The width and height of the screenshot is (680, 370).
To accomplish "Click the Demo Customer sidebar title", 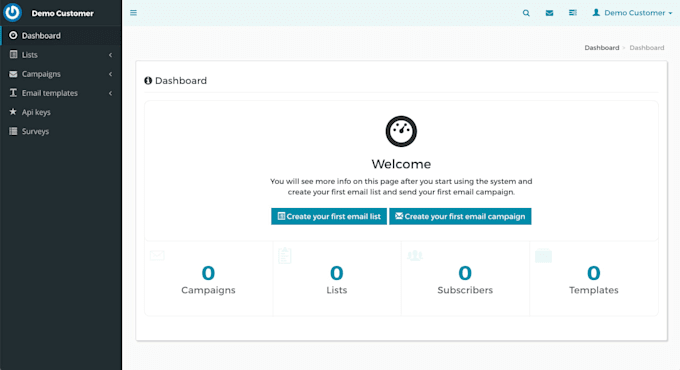I will coord(62,13).
